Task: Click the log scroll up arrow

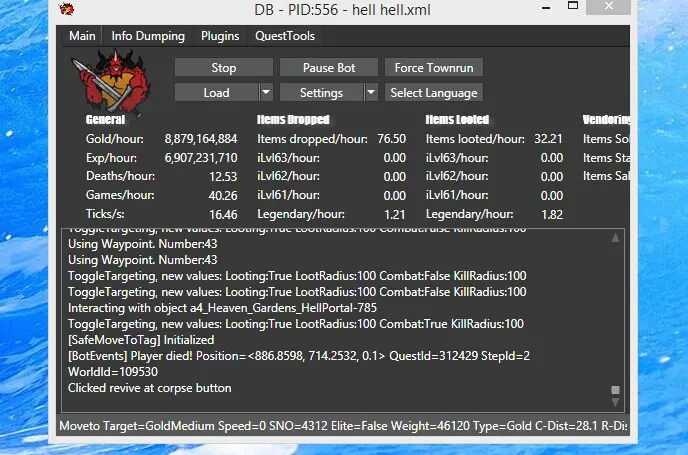Action: (615, 237)
